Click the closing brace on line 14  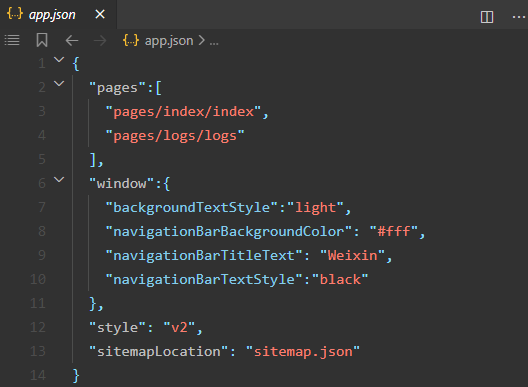point(76,376)
